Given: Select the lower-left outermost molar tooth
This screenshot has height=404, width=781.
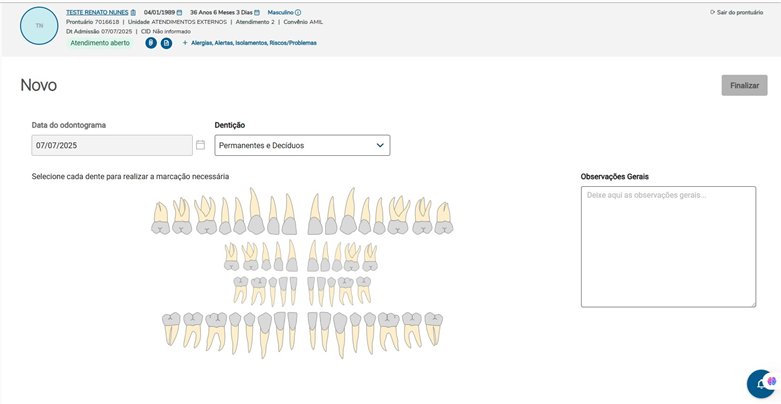Looking at the screenshot, I should [172, 328].
